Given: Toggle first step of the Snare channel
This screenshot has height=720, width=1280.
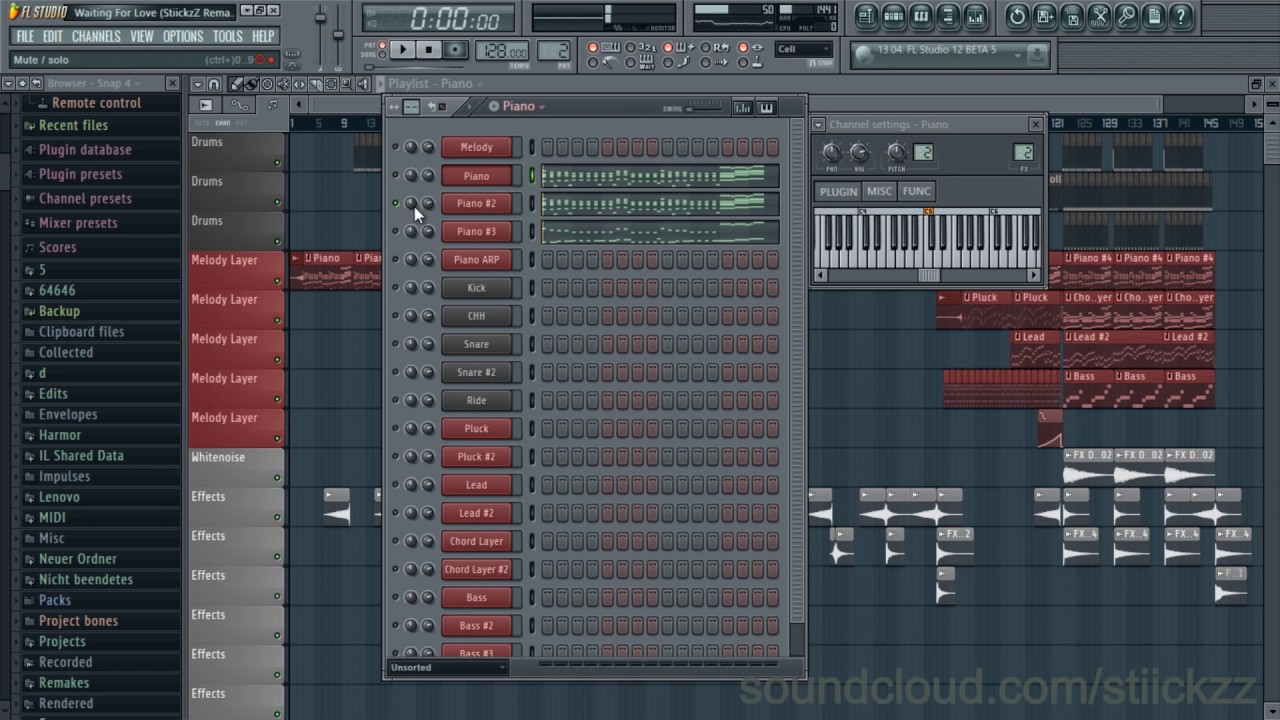Looking at the screenshot, I should pyautogui.click(x=548, y=344).
